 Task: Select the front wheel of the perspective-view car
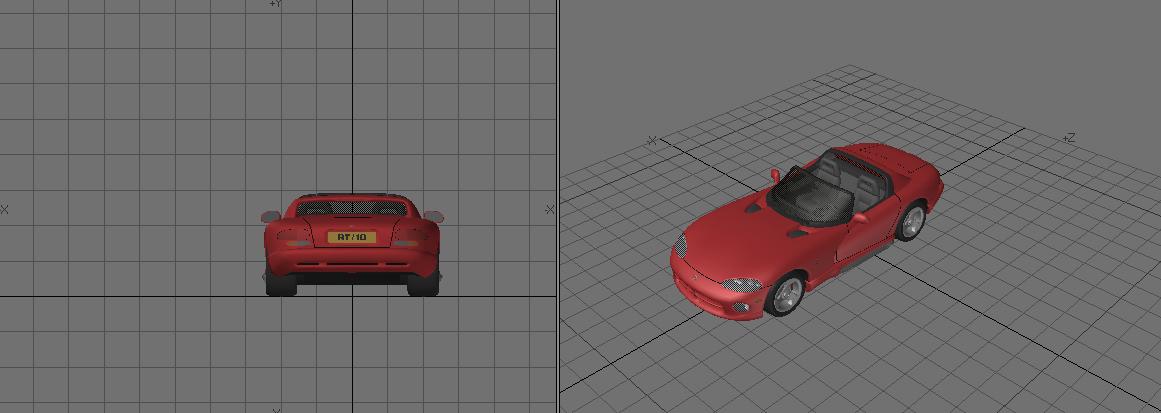point(785,294)
